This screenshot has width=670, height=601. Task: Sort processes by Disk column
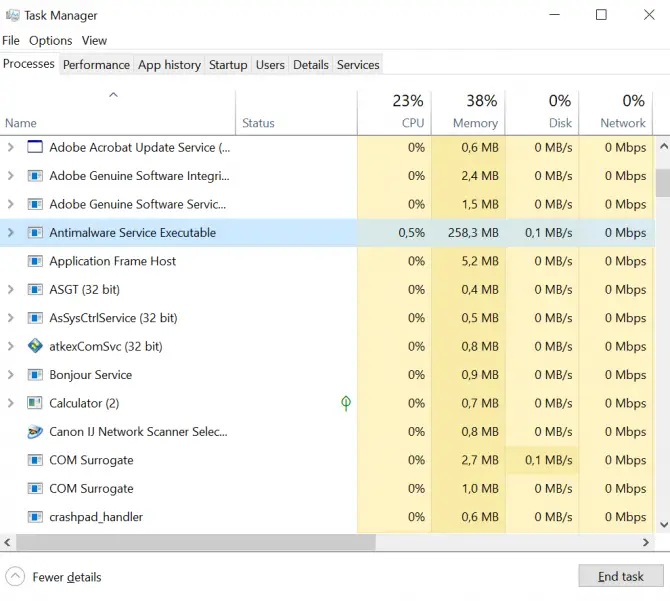point(542,113)
